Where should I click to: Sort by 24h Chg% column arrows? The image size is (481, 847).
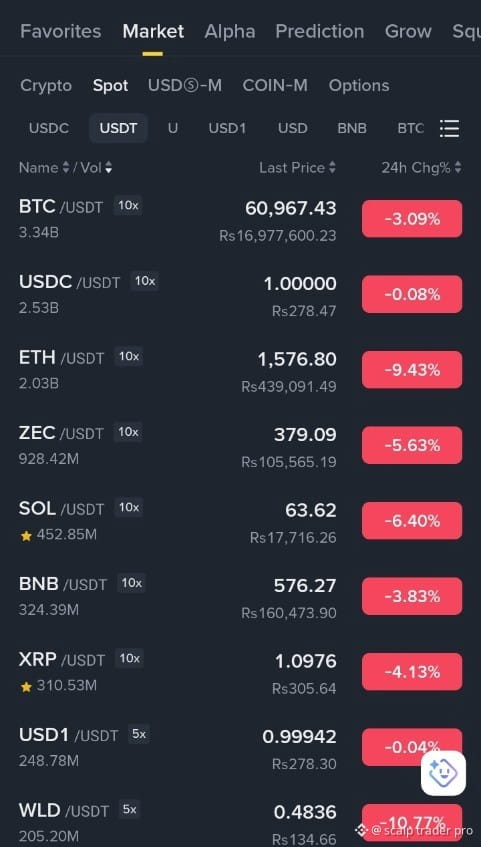[x=458, y=168]
